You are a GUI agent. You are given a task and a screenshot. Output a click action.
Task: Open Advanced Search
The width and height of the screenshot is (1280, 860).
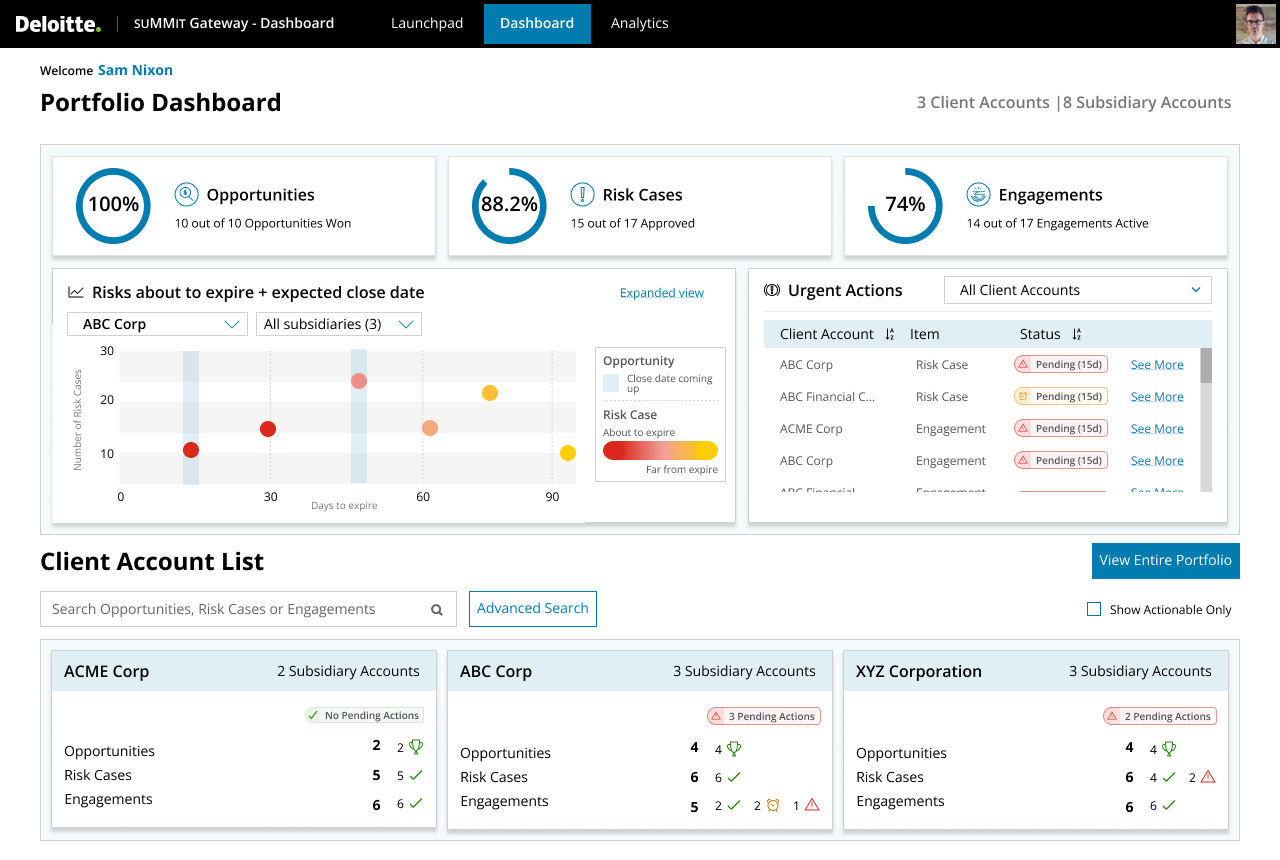coord(533,609)
